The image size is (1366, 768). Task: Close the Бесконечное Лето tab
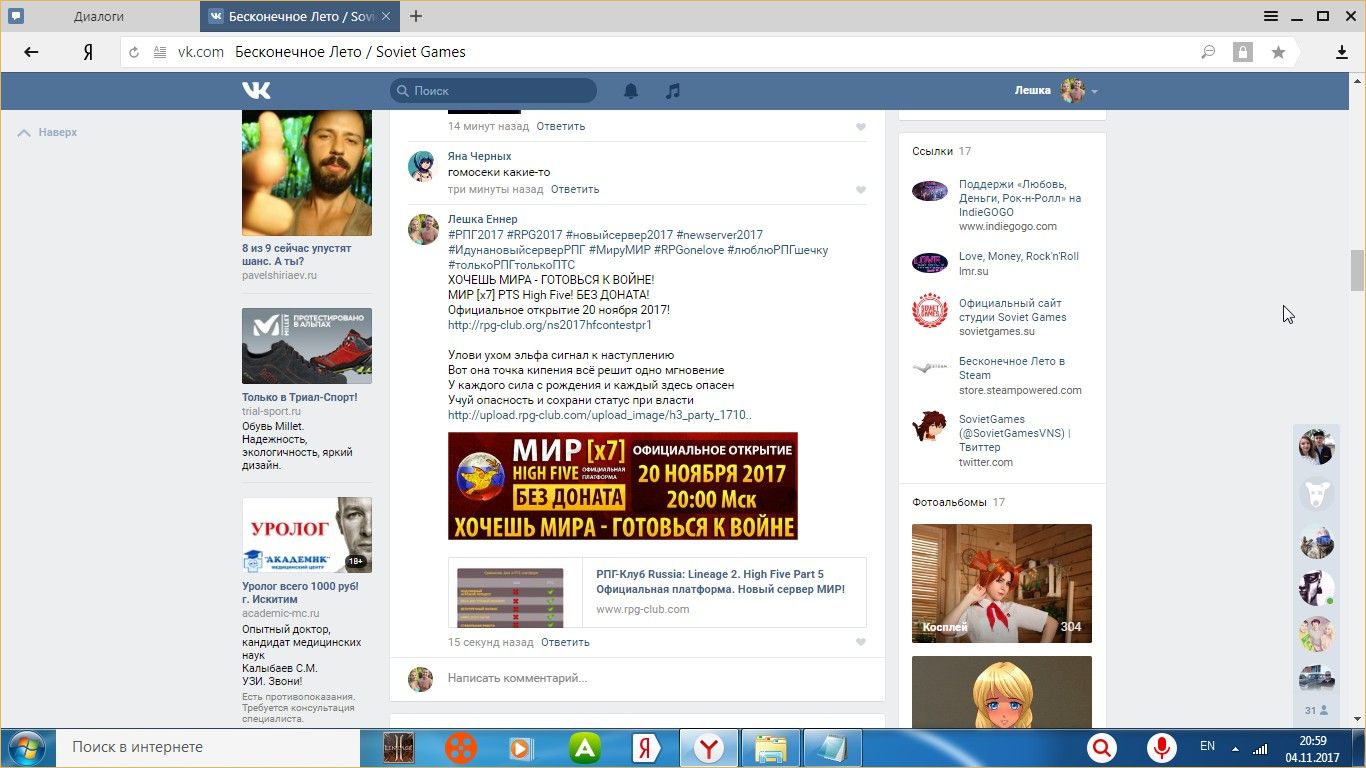(x=387, y=16)
